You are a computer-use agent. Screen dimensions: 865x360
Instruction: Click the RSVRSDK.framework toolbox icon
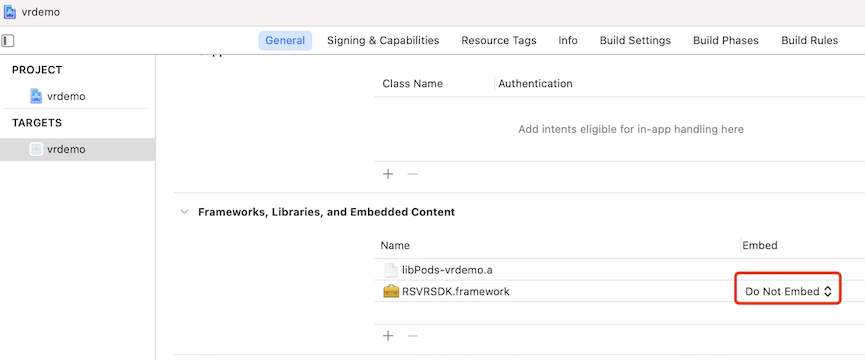click(x=391, y=291)
